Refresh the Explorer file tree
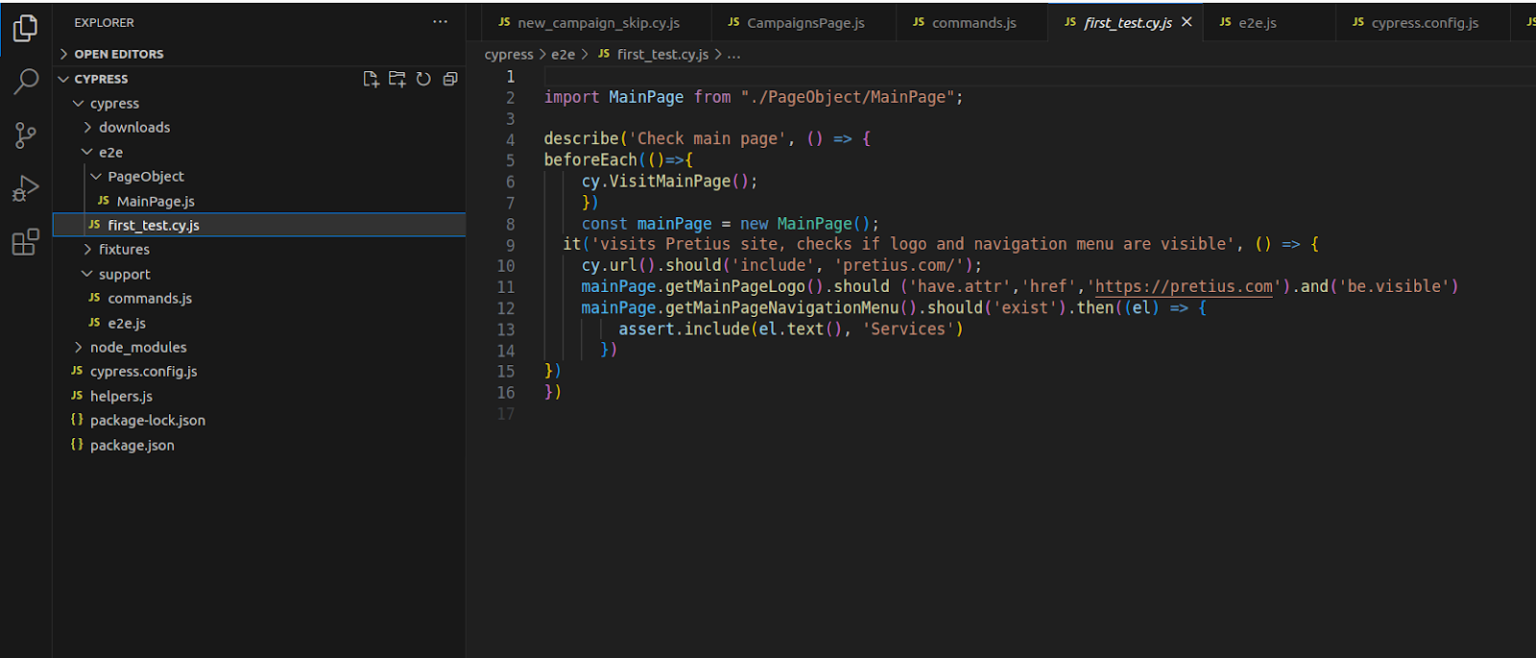The width and height of the screenshot is (1536, 658). [x=422, y=78]
